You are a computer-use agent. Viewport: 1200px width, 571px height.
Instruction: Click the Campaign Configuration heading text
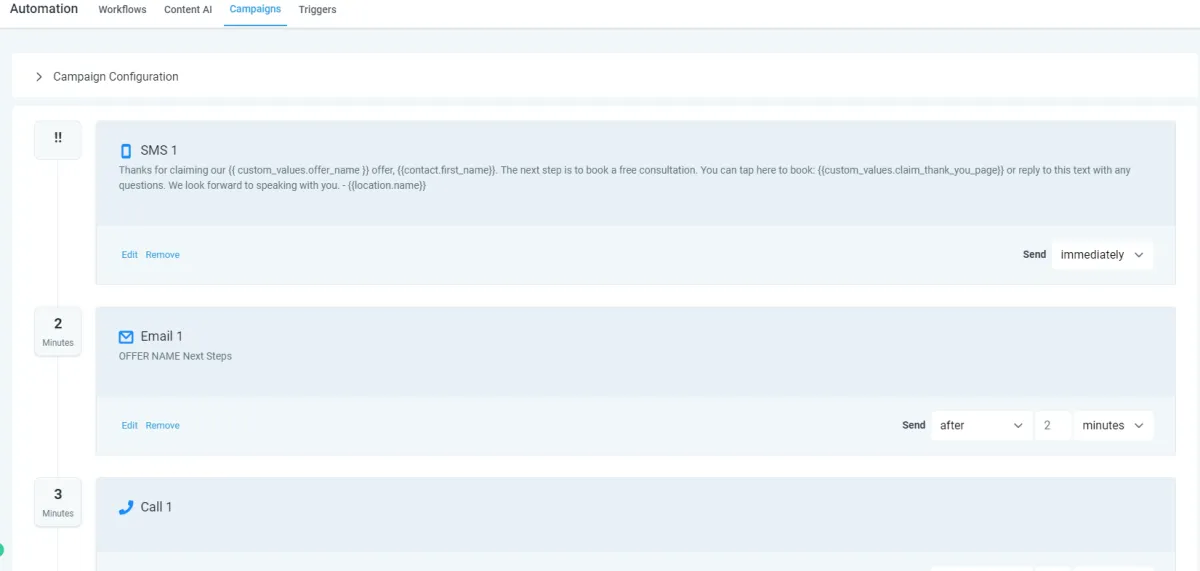[x=116, y=77]
